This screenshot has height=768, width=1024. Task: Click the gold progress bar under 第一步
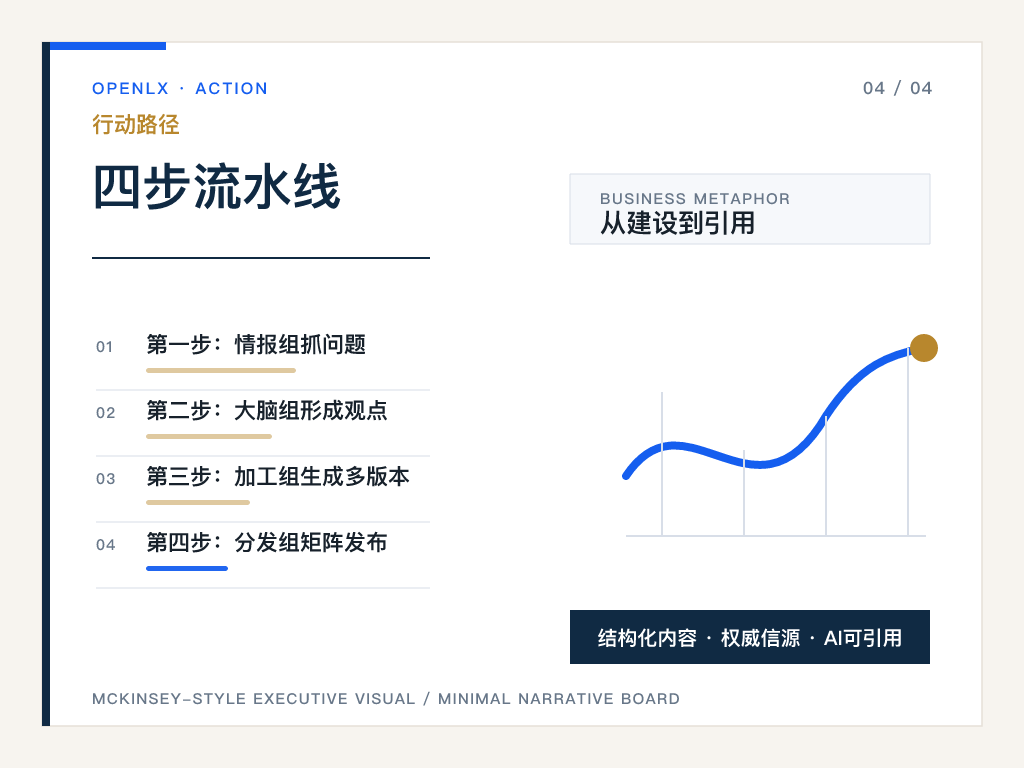point(221,370)
